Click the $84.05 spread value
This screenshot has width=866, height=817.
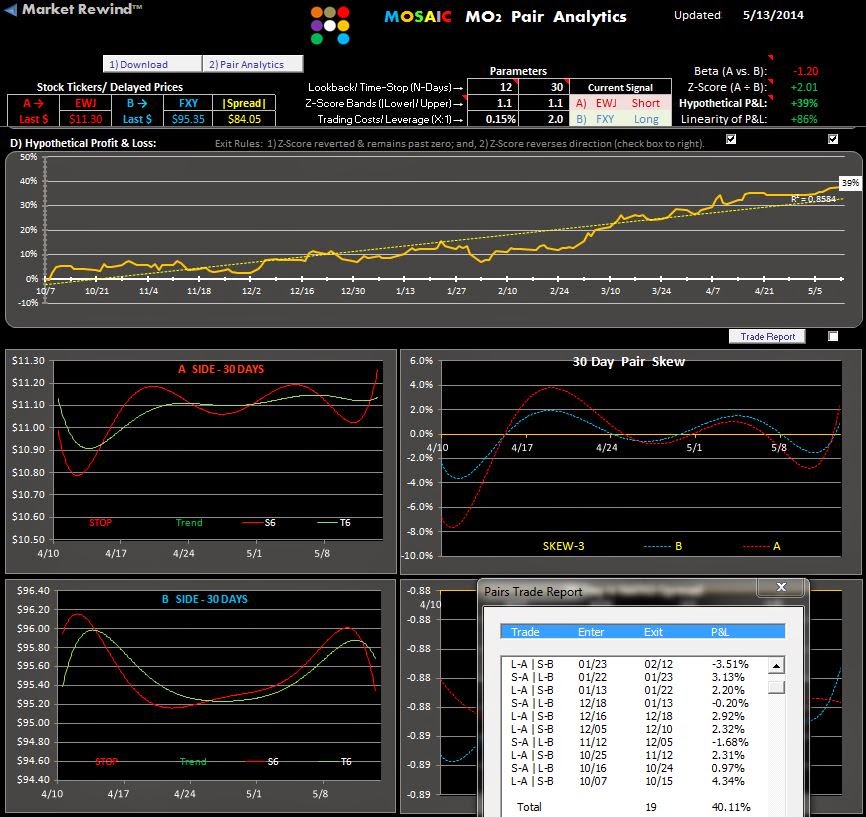[244, 119]
